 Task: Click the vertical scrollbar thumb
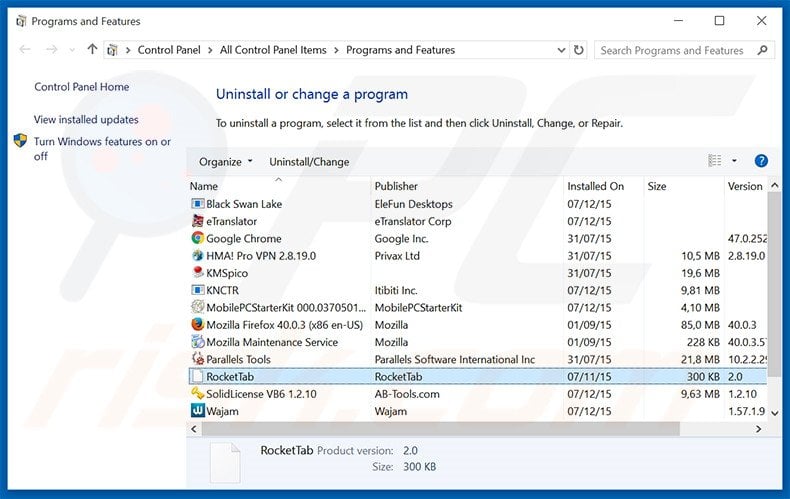coord(774,283)
